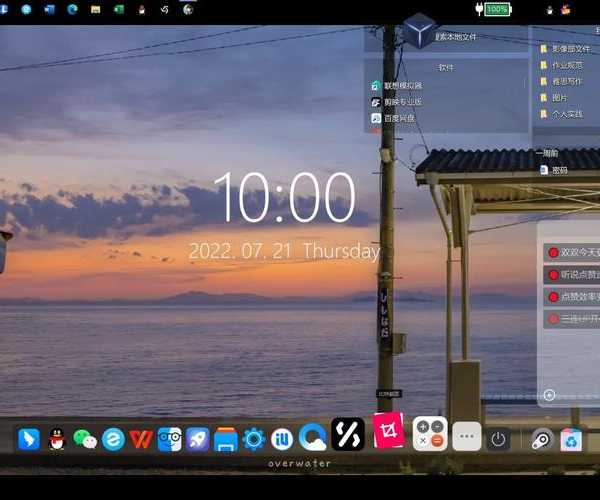Click the black percent-sign dock icon
This screenshot has height=500, width=600.
tap(347, 434)
